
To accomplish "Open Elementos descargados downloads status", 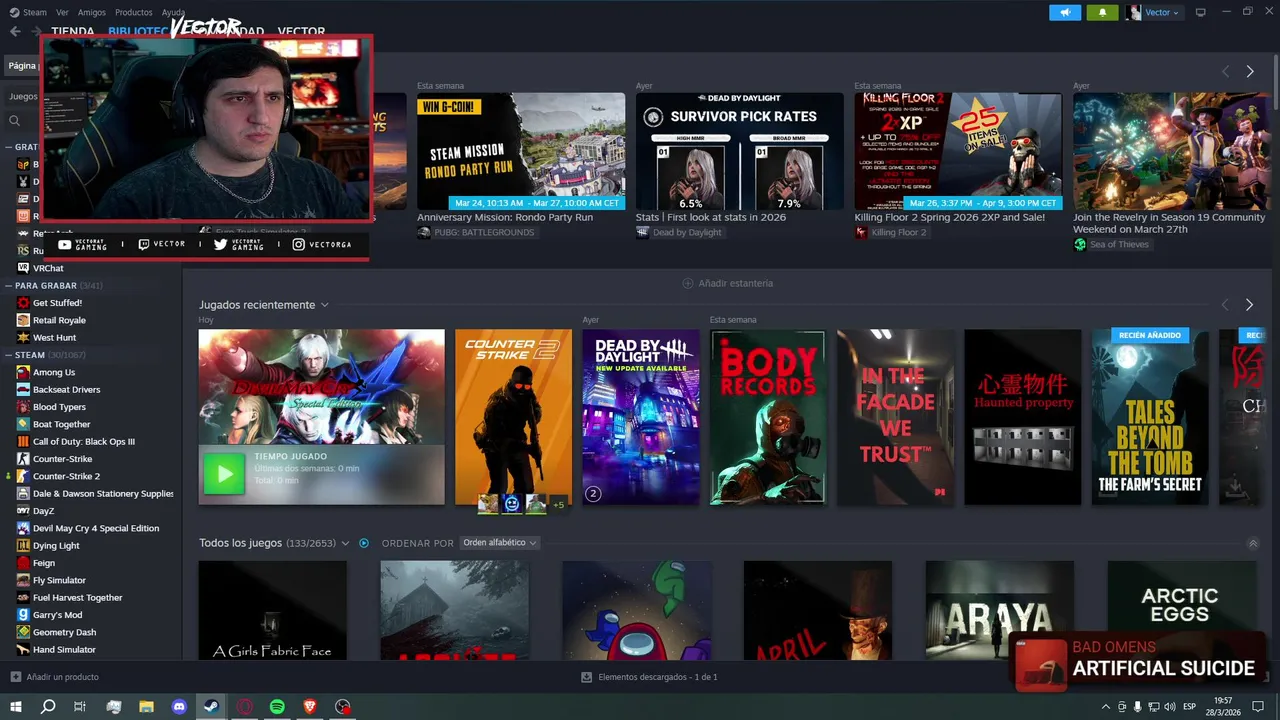I will click(x=657, y=677).
